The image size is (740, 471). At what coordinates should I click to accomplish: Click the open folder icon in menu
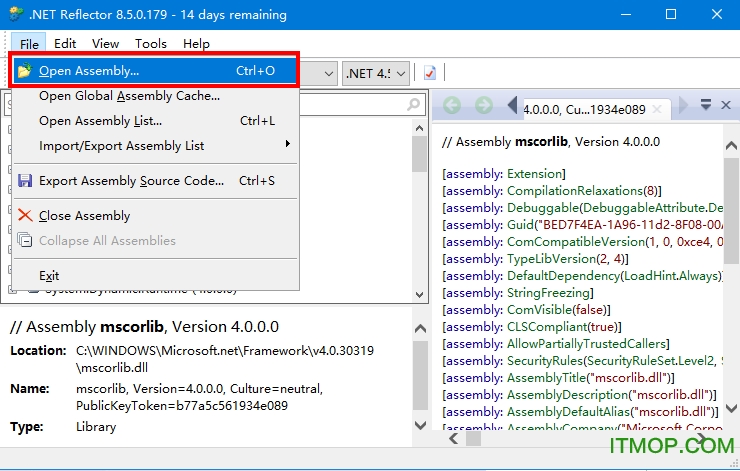pyautogui.click(x=25, y=71)
